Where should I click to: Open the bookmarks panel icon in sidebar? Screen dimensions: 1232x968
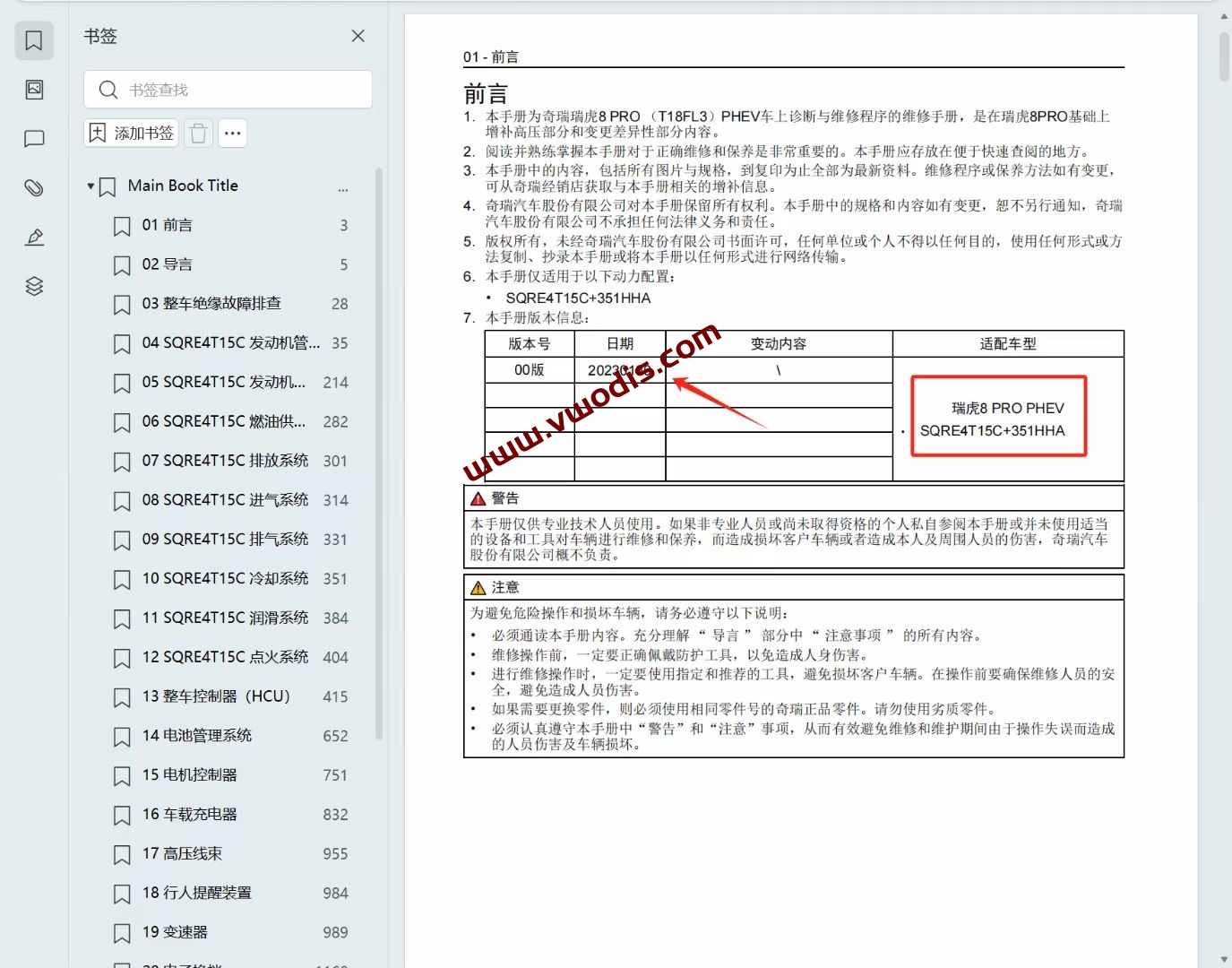point(34,41)
